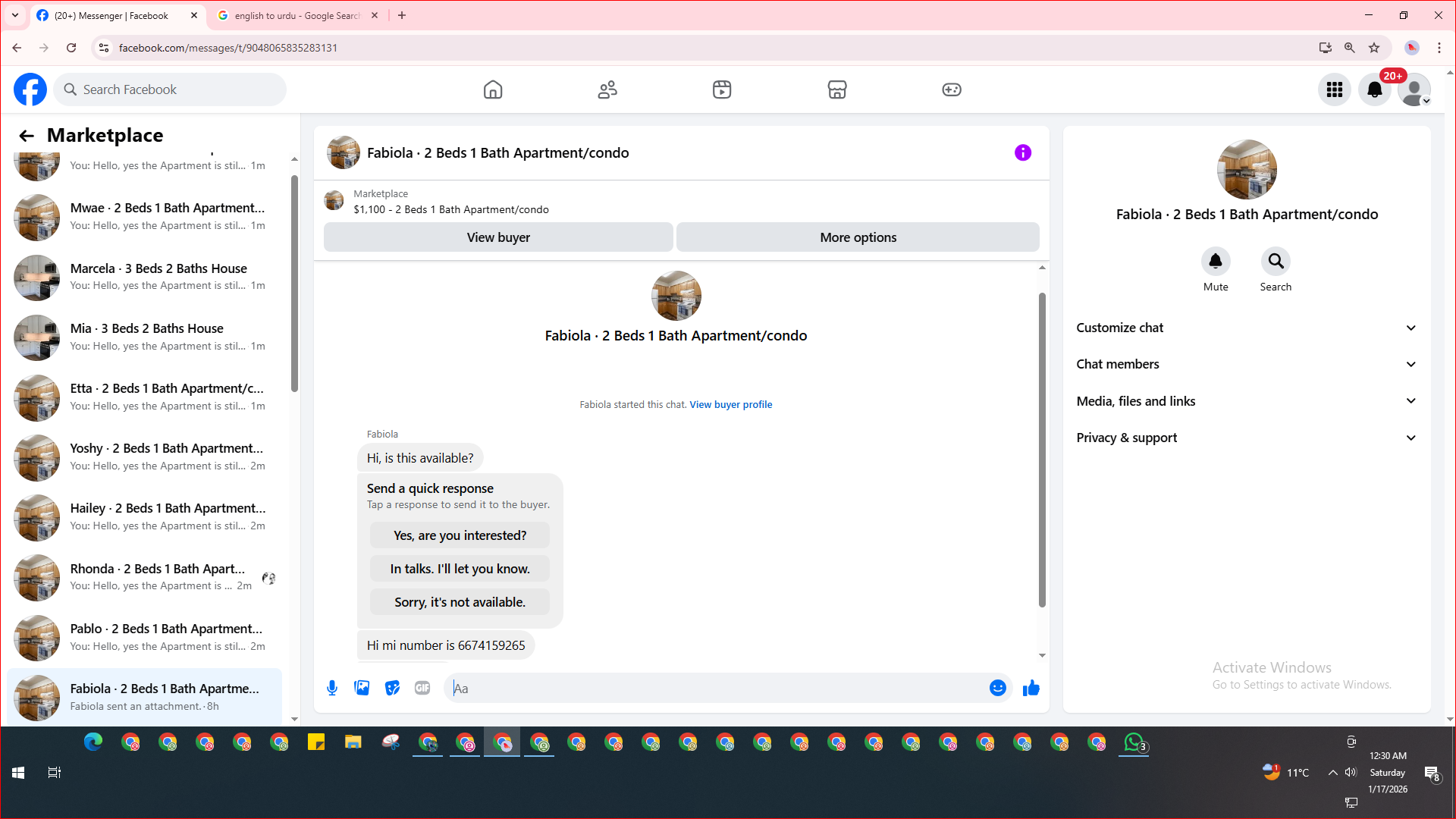Open the Facebook Marketplace icon in top navigation

pyautogui.click(x=836, y=89)
